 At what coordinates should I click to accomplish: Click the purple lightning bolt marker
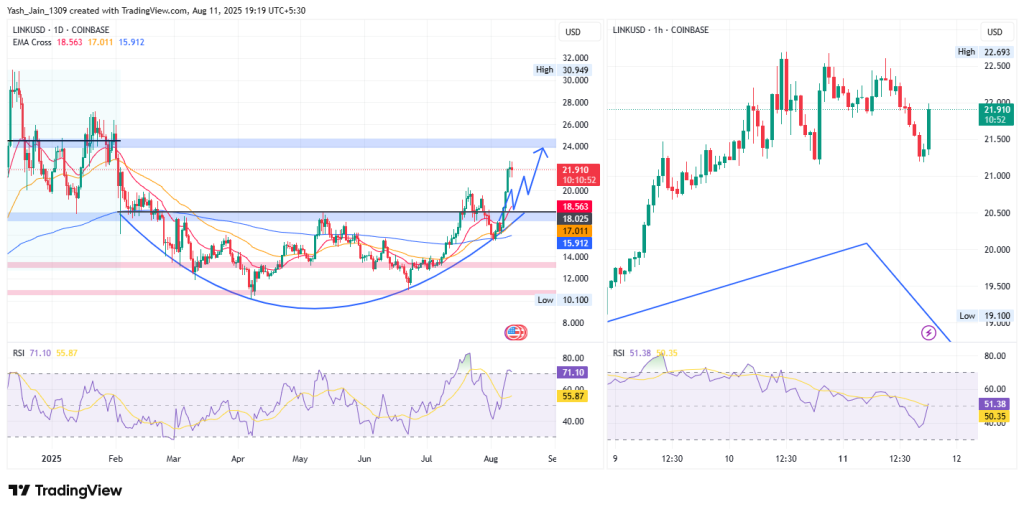(927, 333)
